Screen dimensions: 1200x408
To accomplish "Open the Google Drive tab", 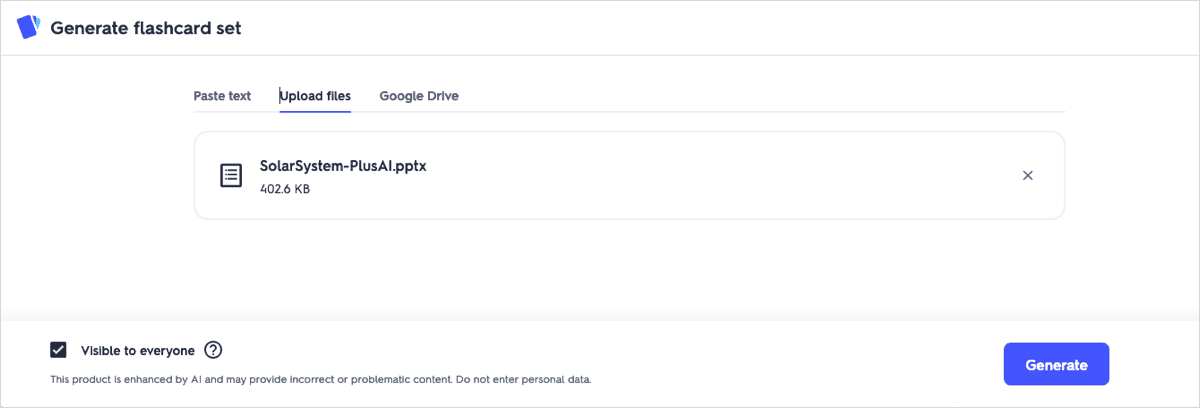I will point(419,96).
